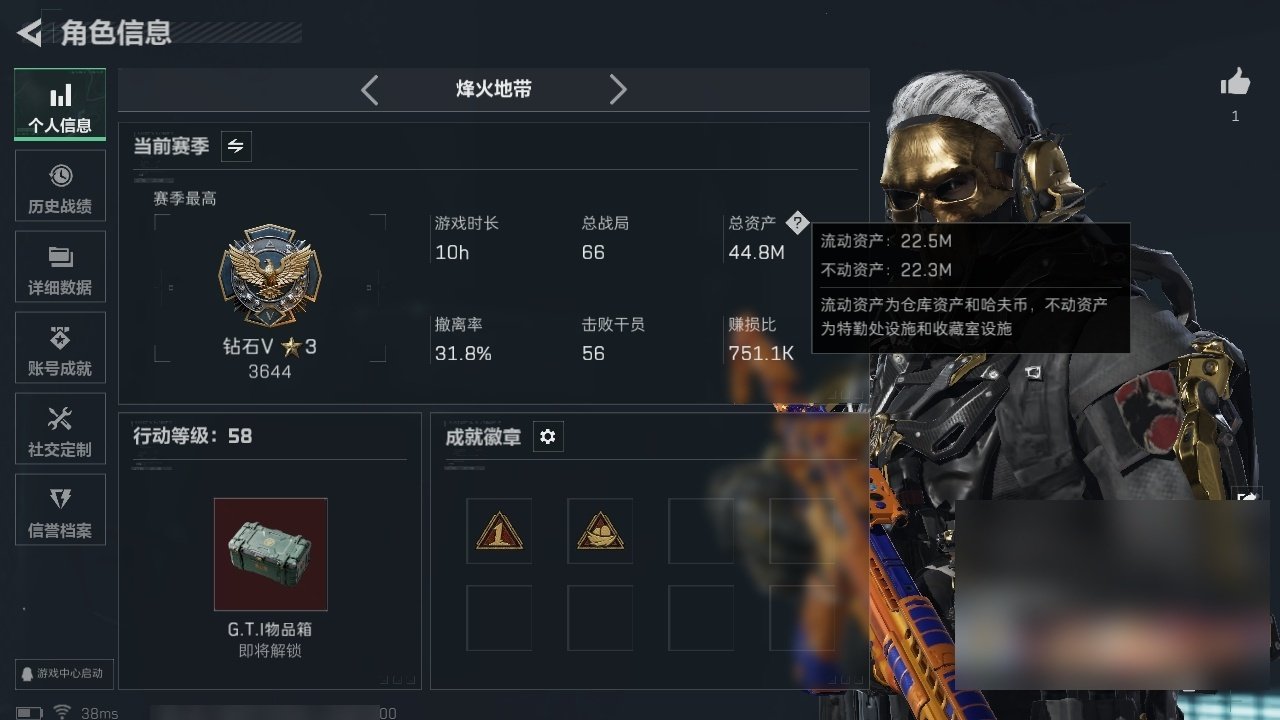Select the 详细数据 folder icon tab
The height and width of the screenshot is (720, 1280).
(60, 267)
